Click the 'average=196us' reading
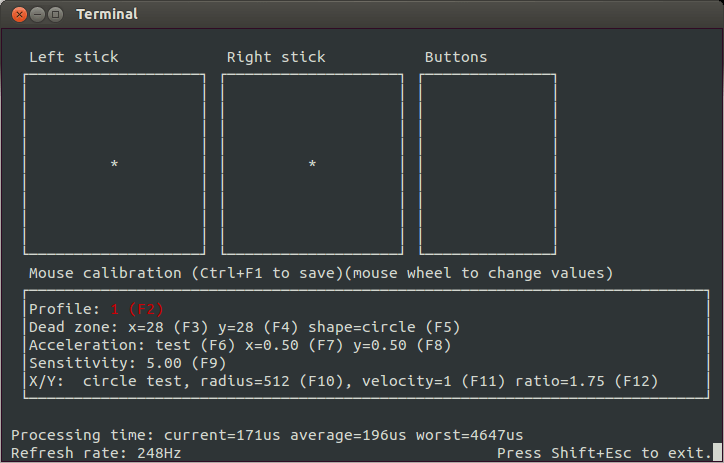Viewport: 724px width, 463px height. [x=348, y=435]
